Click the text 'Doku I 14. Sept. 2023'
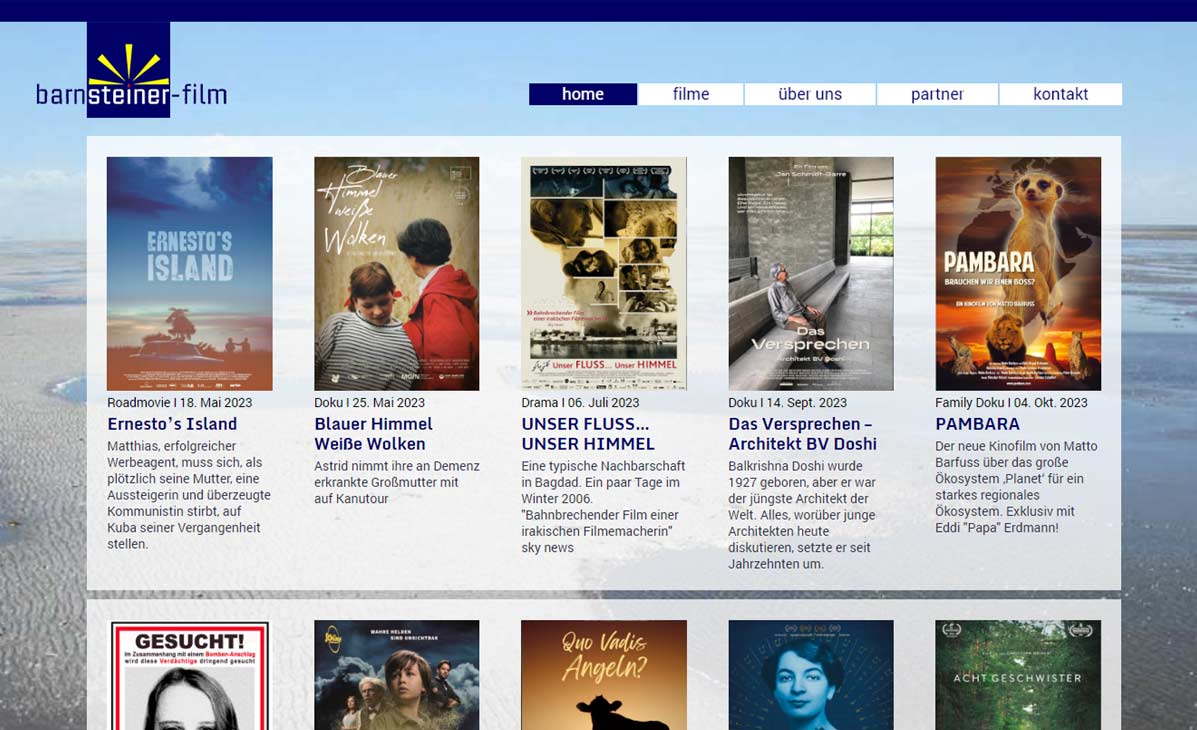Viewport: 1197px width, 730px height. tap(788, 402)
